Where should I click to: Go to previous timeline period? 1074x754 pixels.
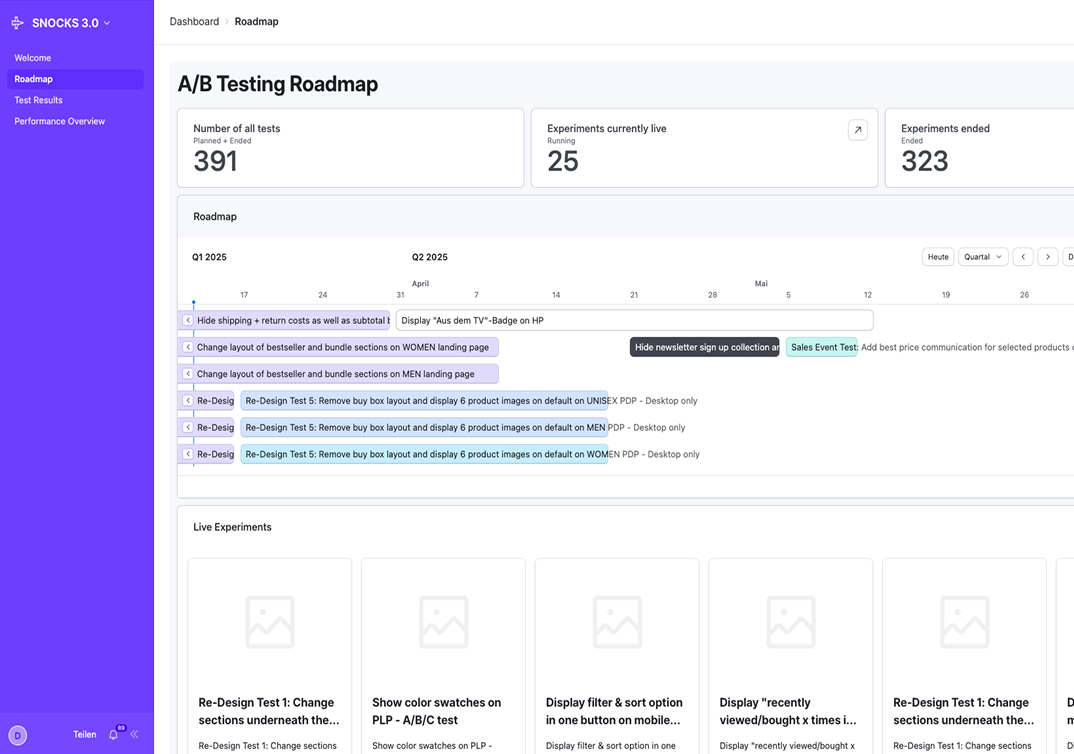[1023, 257]
